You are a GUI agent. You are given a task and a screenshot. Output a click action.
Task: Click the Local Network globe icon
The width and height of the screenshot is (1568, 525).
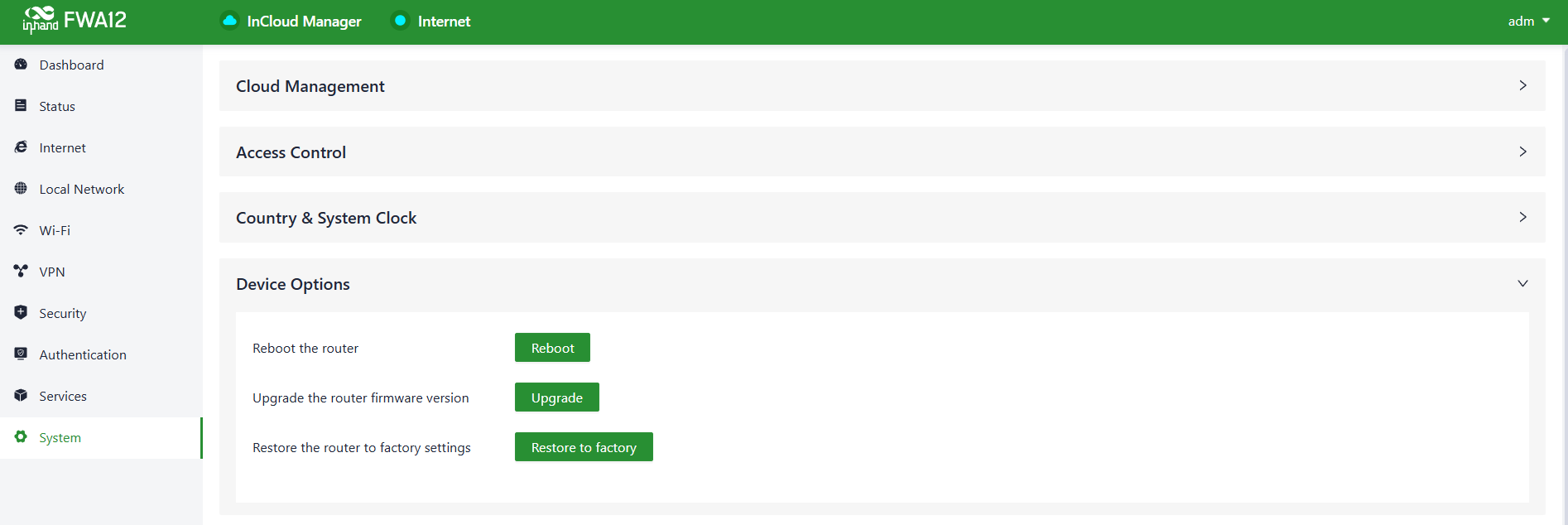21,189
